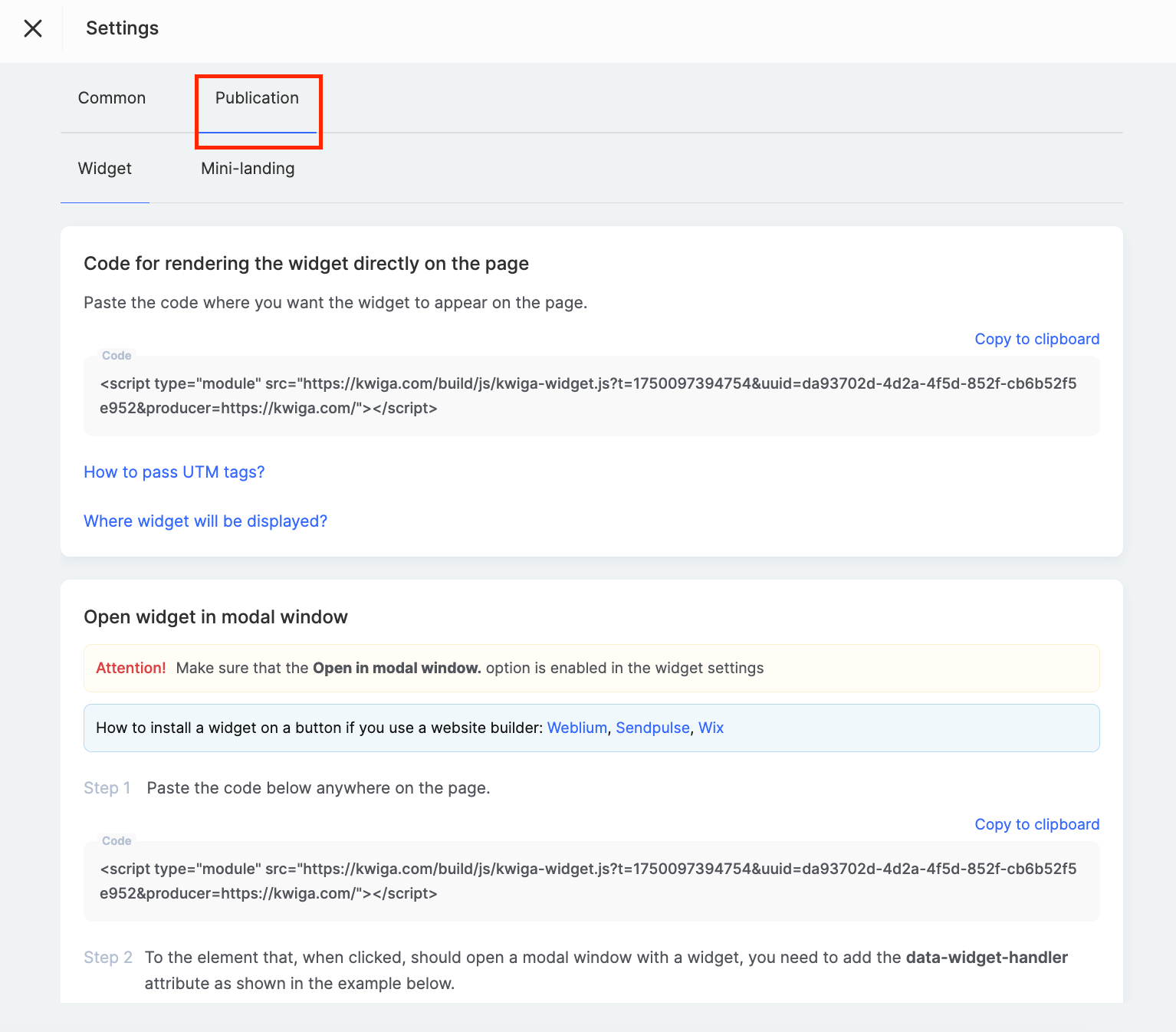Open 'Where widget will be displayed?' link
This screenshot has width=1176, height=1032.
pyautogui.click(x=205, y=521)
